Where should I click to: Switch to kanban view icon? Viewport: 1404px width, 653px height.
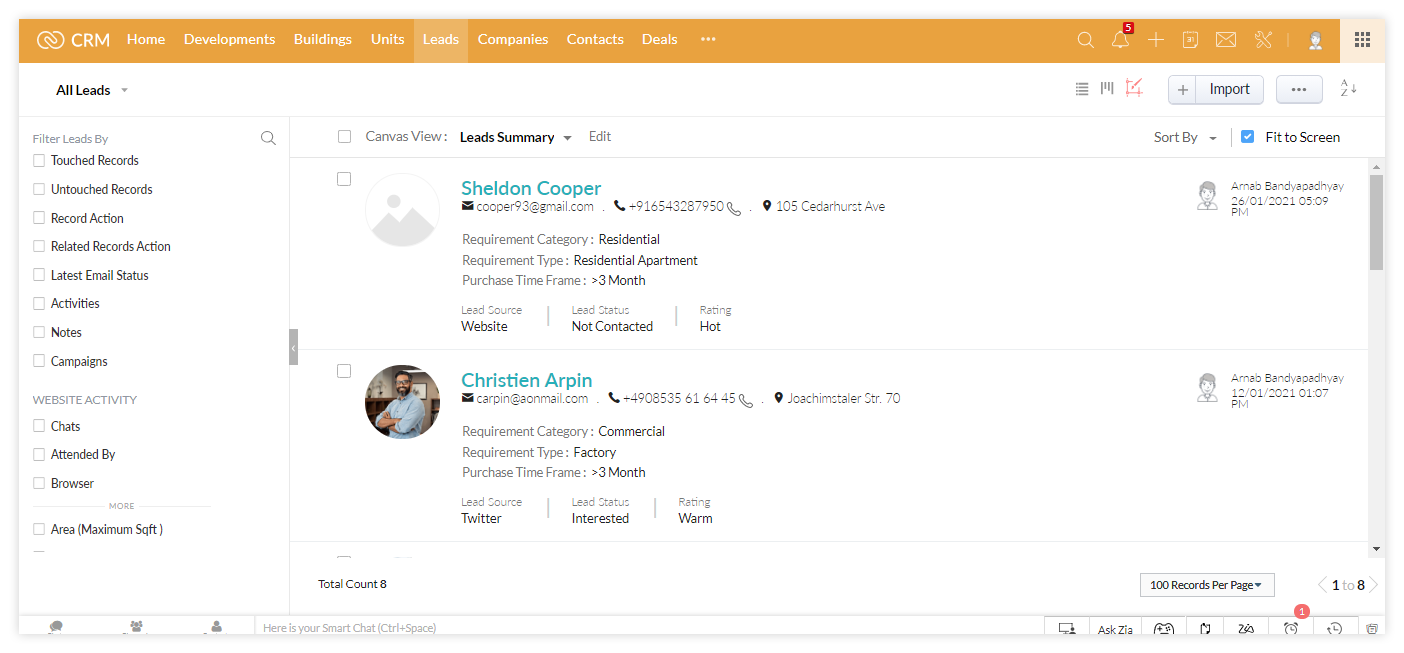[x=1107, y=88]
